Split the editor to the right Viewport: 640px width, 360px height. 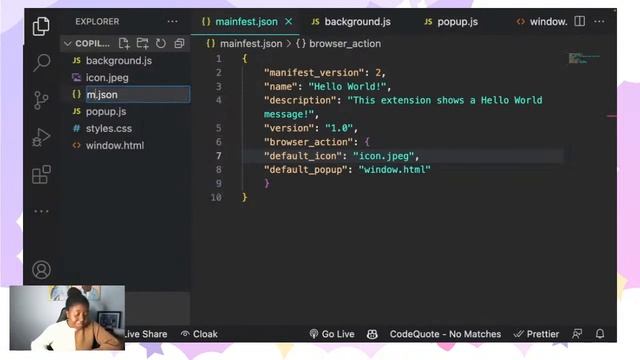click(580, 21)
